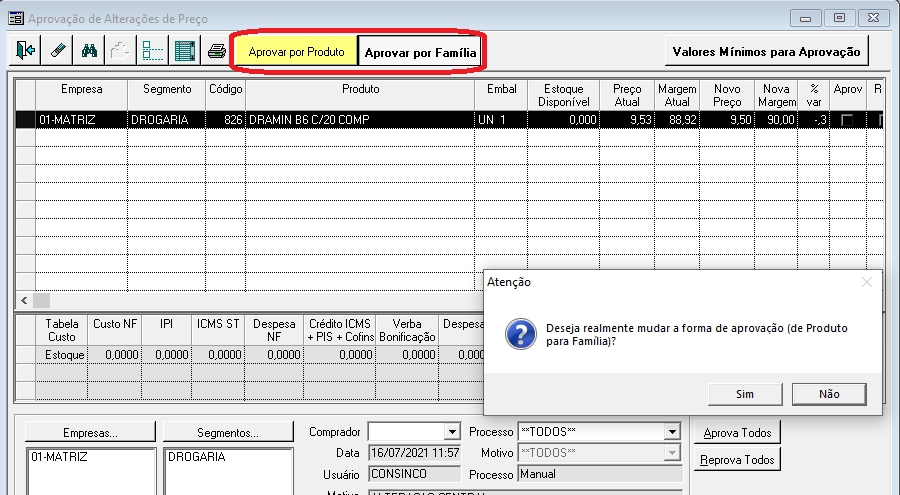Close the Atenção dialog with X
This screenshot has height=495, width=900.
867,282
